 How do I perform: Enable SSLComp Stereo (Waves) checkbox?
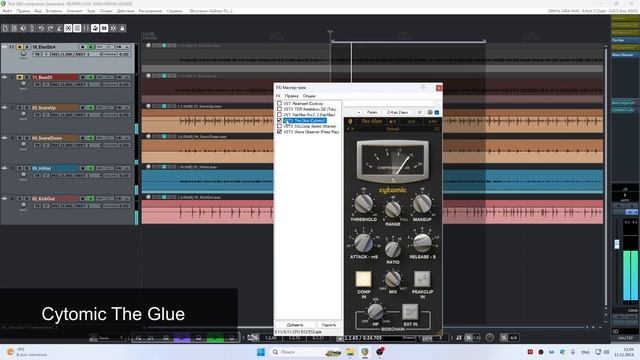pos(280,127)
